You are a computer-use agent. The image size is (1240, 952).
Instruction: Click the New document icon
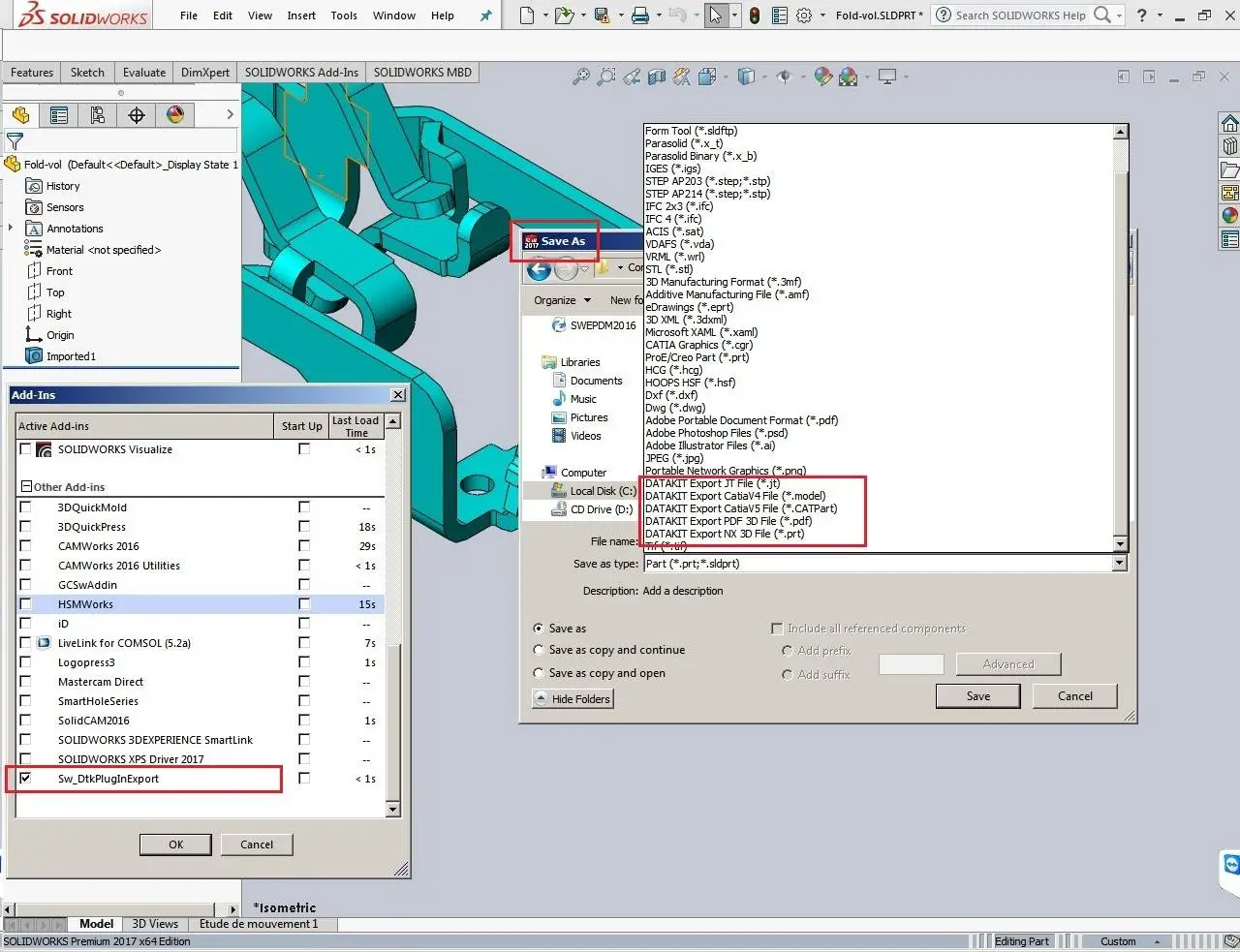526,15
